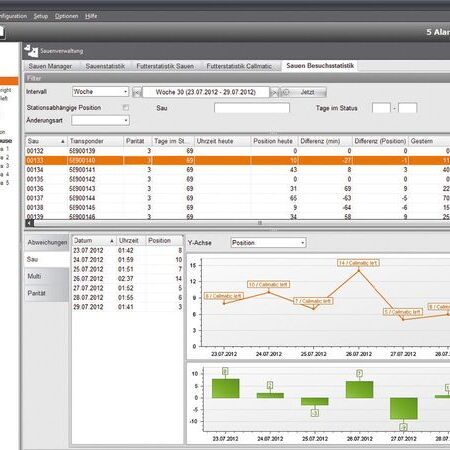Select sow row 00137
This screenshot has width=450, height=450.
pyautogui.click(x=237, y=198)
